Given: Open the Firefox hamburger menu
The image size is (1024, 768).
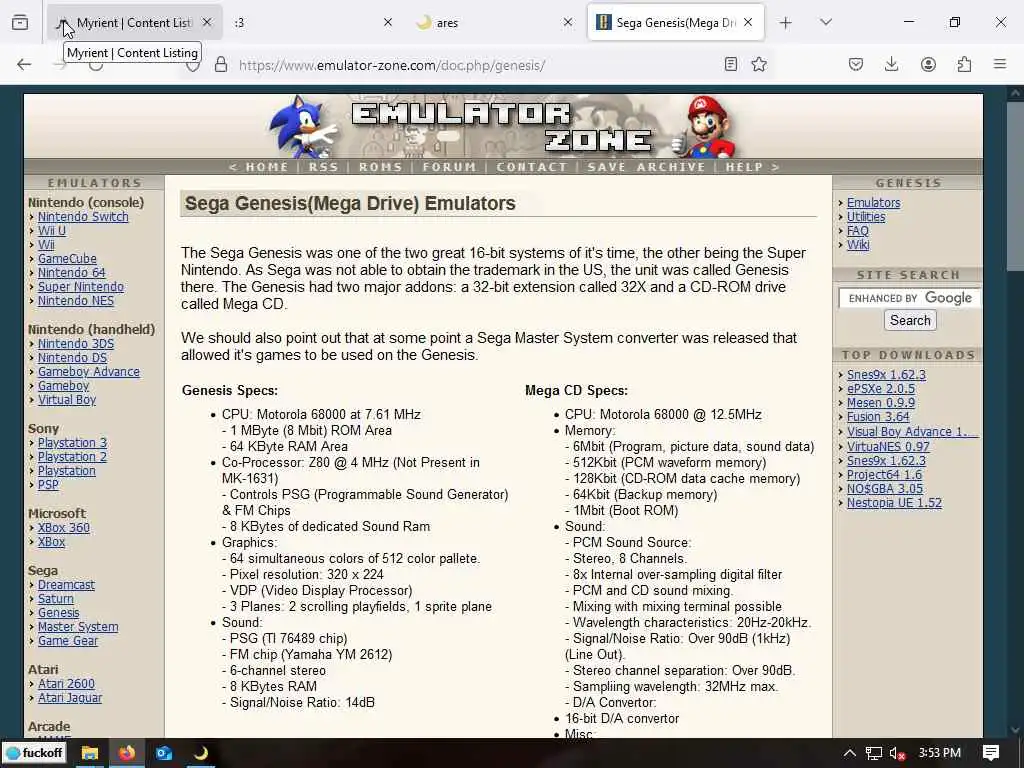Looking at the screenshot, I should pyautogui.click(x=1000, y=64).
